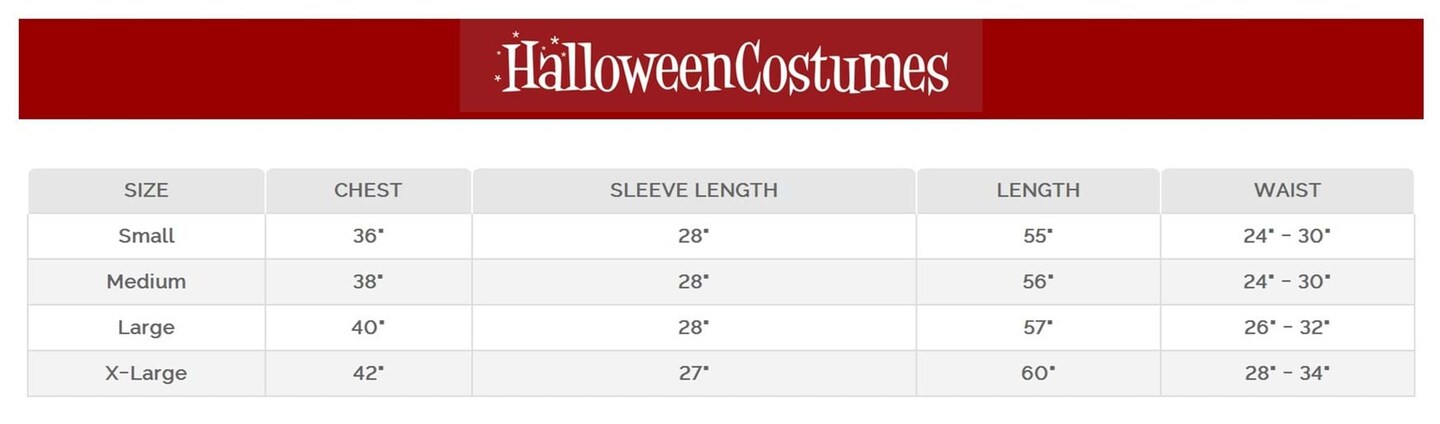
Task: Select the WAIST column header
Action: [1287, 190]
